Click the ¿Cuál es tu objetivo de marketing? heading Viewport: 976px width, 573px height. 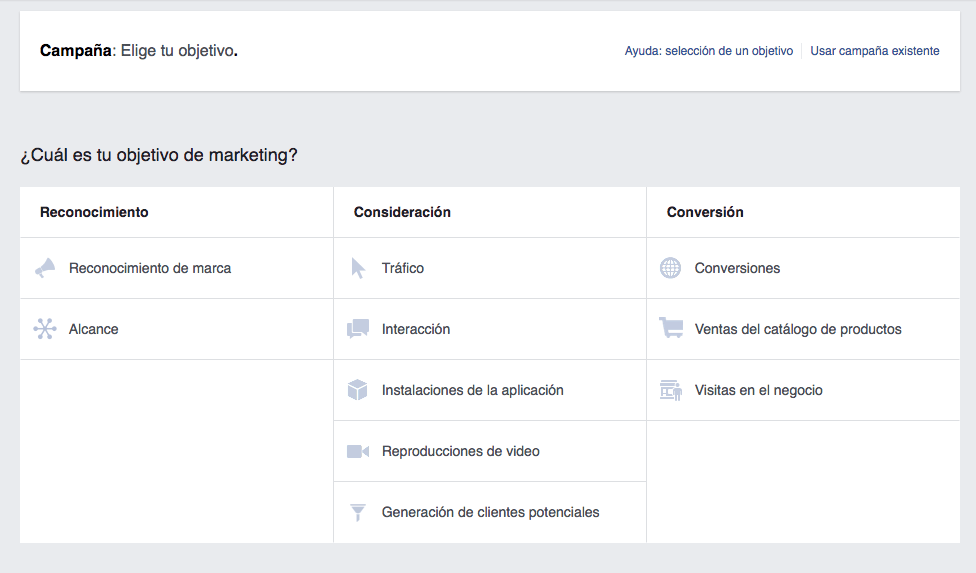tap(159, 155)
